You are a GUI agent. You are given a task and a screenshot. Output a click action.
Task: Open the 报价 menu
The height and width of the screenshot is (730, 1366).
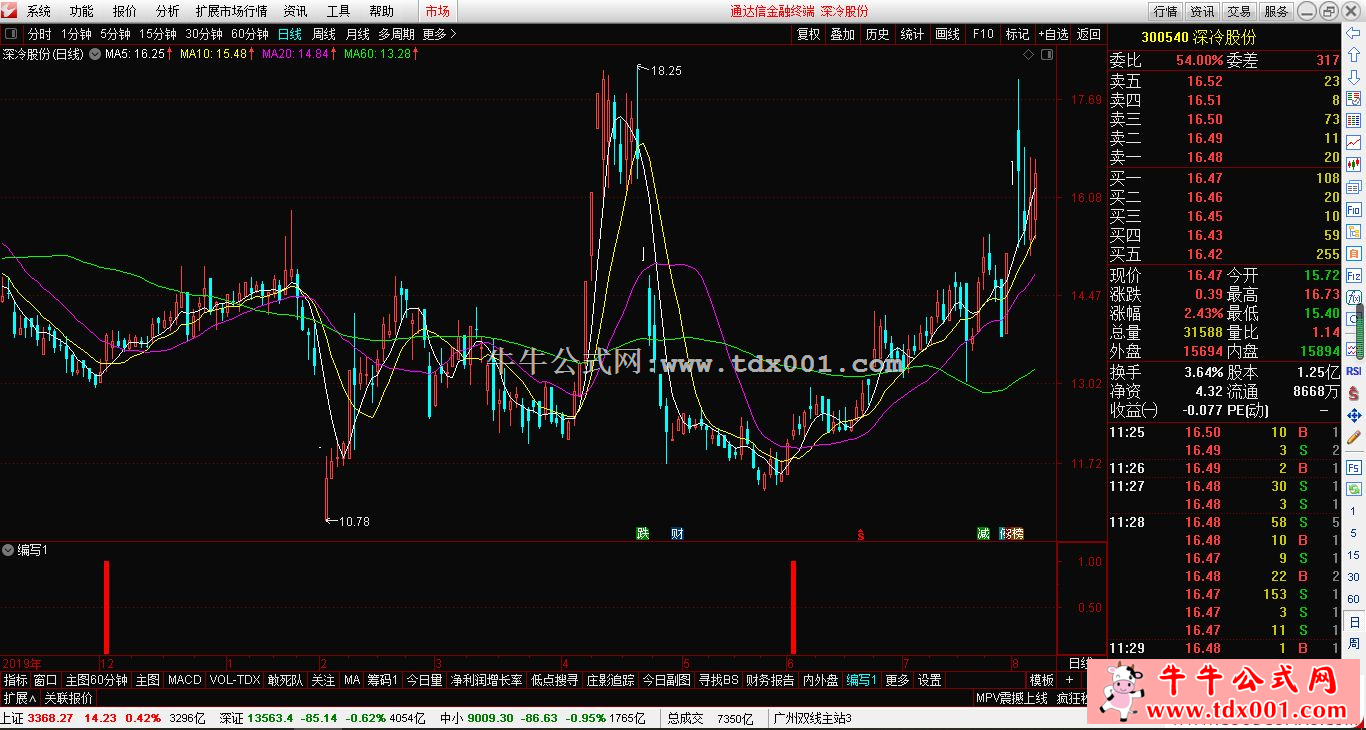(125, 12)
